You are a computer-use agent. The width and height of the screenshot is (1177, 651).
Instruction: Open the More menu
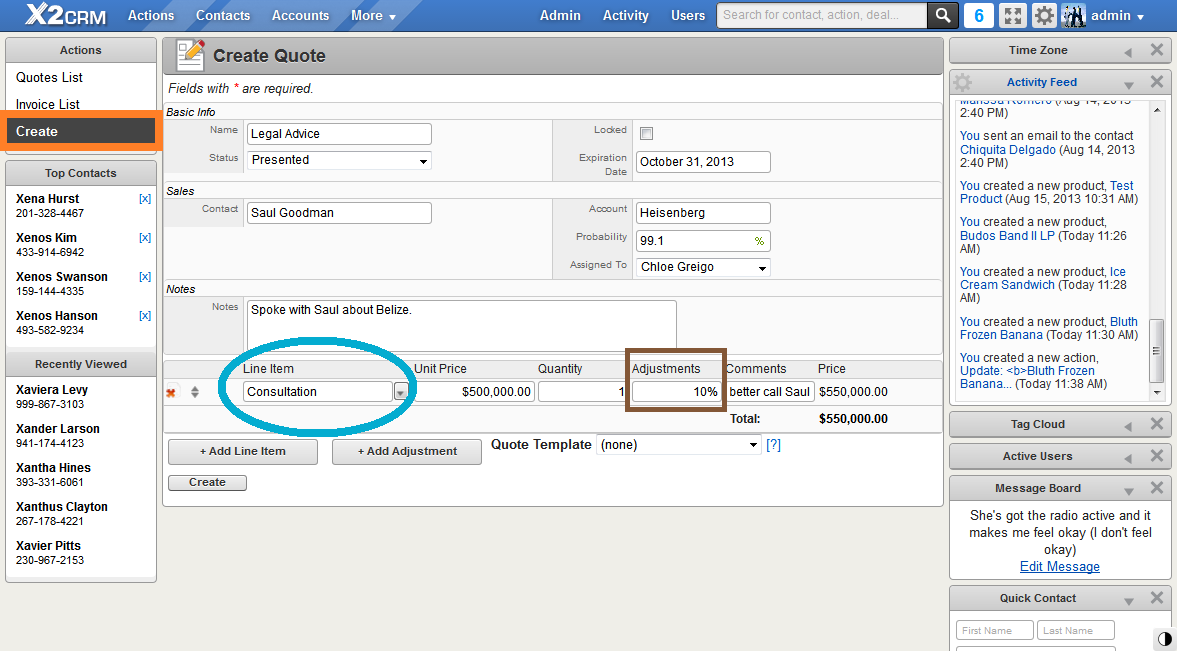point(373,15)
